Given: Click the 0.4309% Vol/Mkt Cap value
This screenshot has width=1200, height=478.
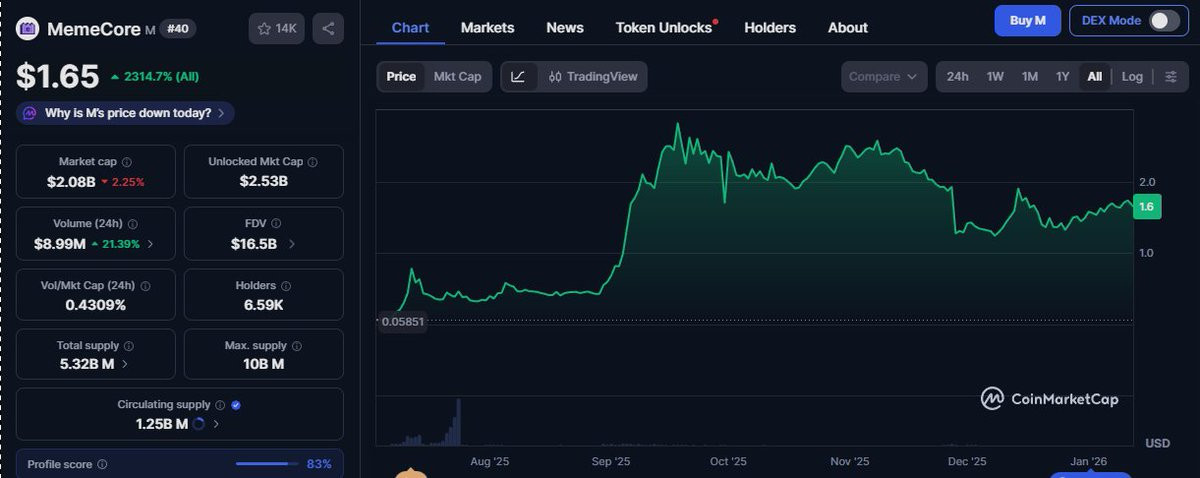Looking at the screenshot, I should click(96, 304).
